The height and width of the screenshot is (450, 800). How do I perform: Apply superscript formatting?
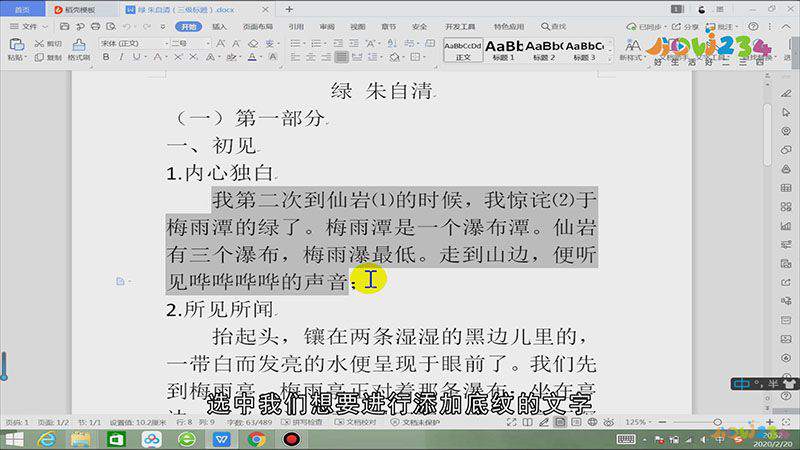coord(178,57)
